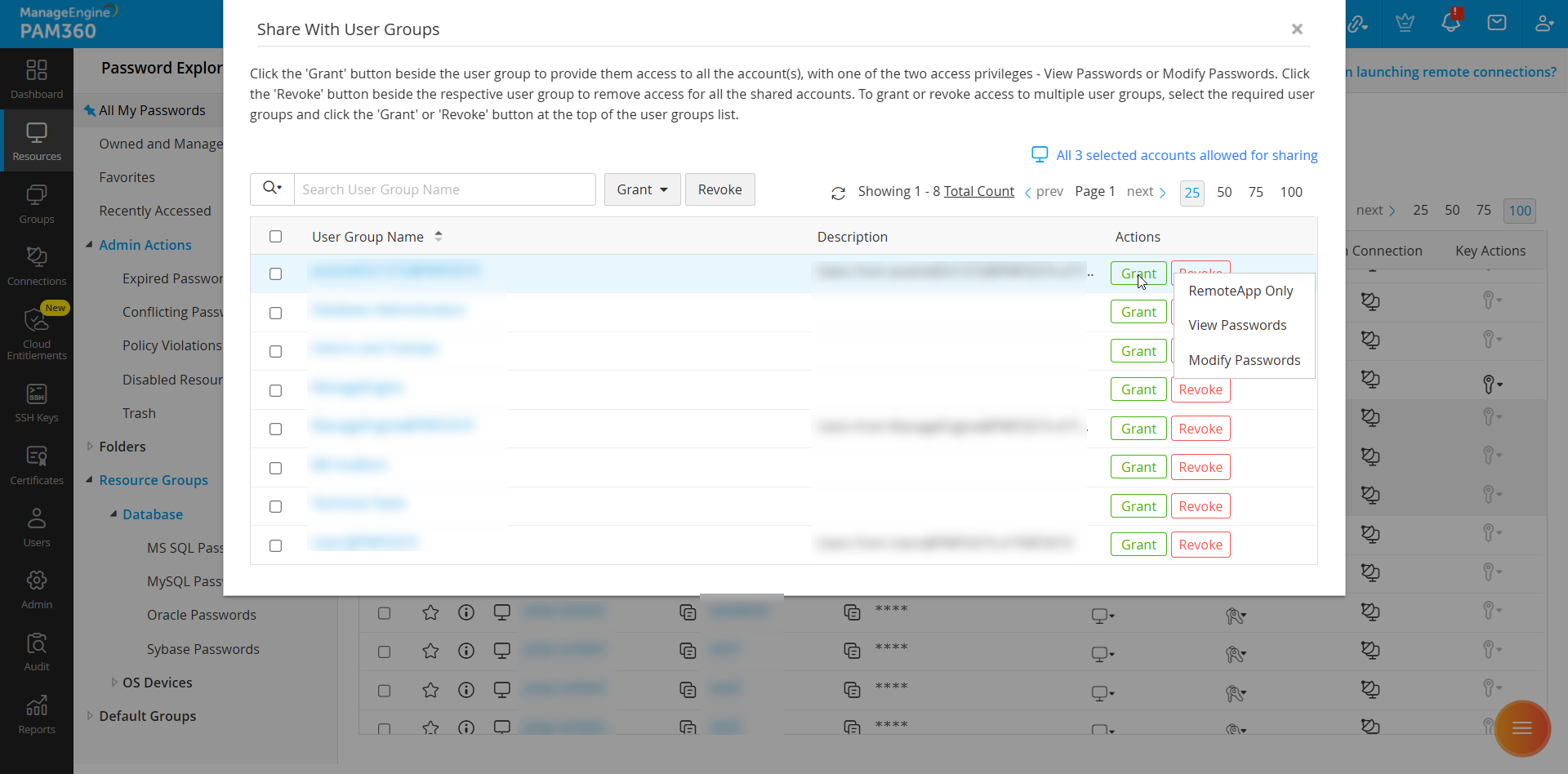The image size is (1568, 774).
Task: Open the search filter dropdown icon
Action: click(x=272, y=189)
